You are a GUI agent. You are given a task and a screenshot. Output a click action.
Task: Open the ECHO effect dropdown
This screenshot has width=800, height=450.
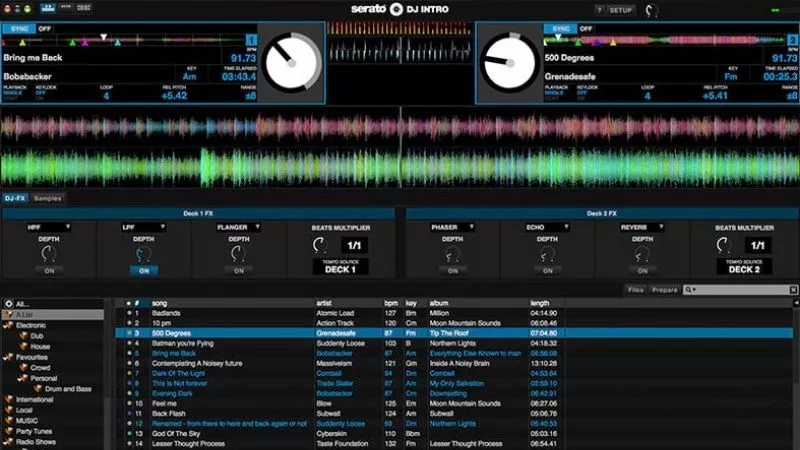point(547,227)
